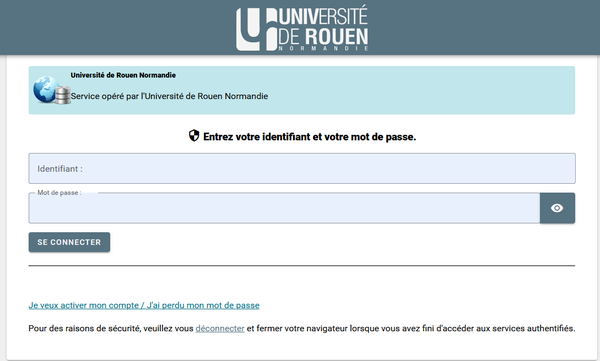Screen dimensions: 600x361
Task: Focus the Identifiant input field
Action: point(302,168)
